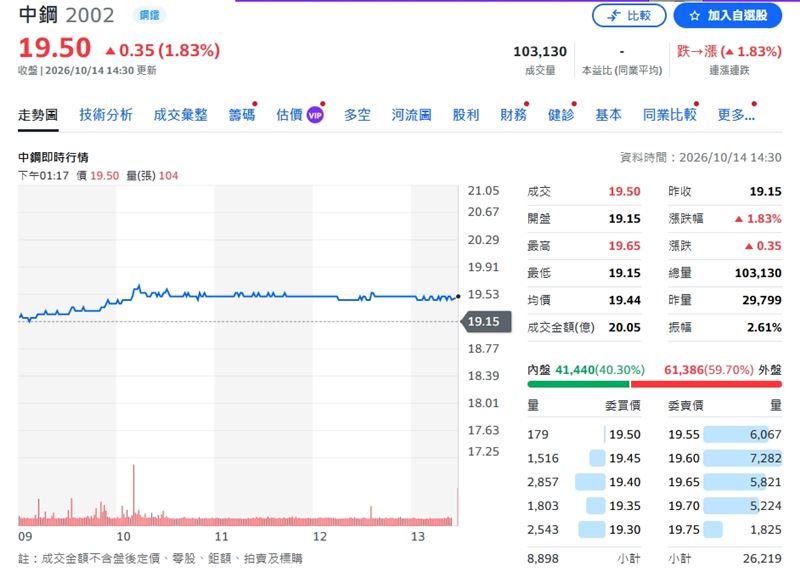This screenshot has height=577, width=800.
Task: Click the 內盤 41,440(40.30%) text
Action: tap(586, 369)
